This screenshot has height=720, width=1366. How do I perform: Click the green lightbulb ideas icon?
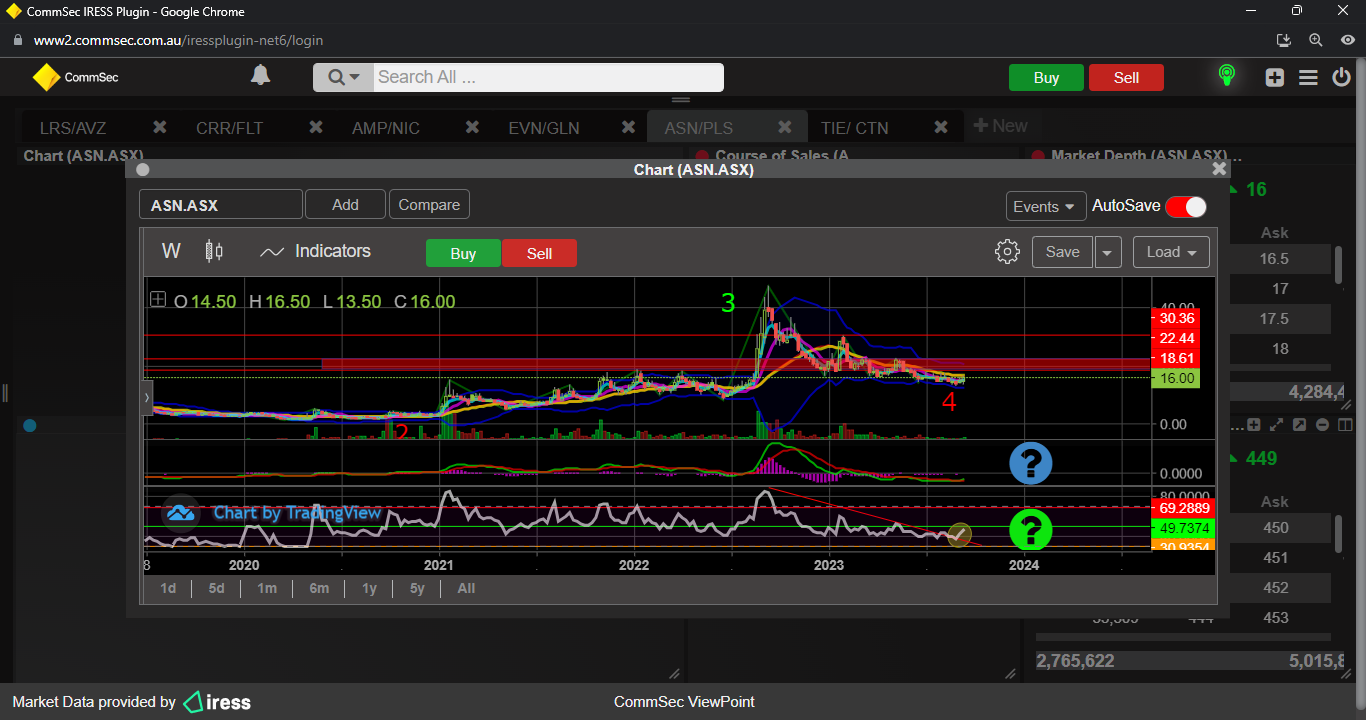click(x=1226, y=76)
